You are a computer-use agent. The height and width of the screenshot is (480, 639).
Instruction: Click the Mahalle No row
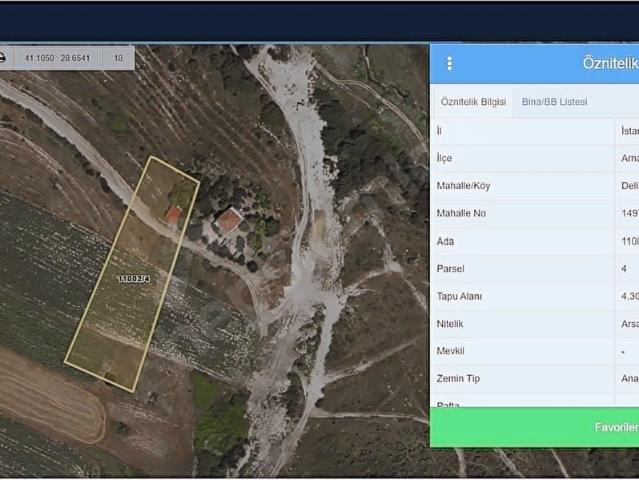(535, 213)
